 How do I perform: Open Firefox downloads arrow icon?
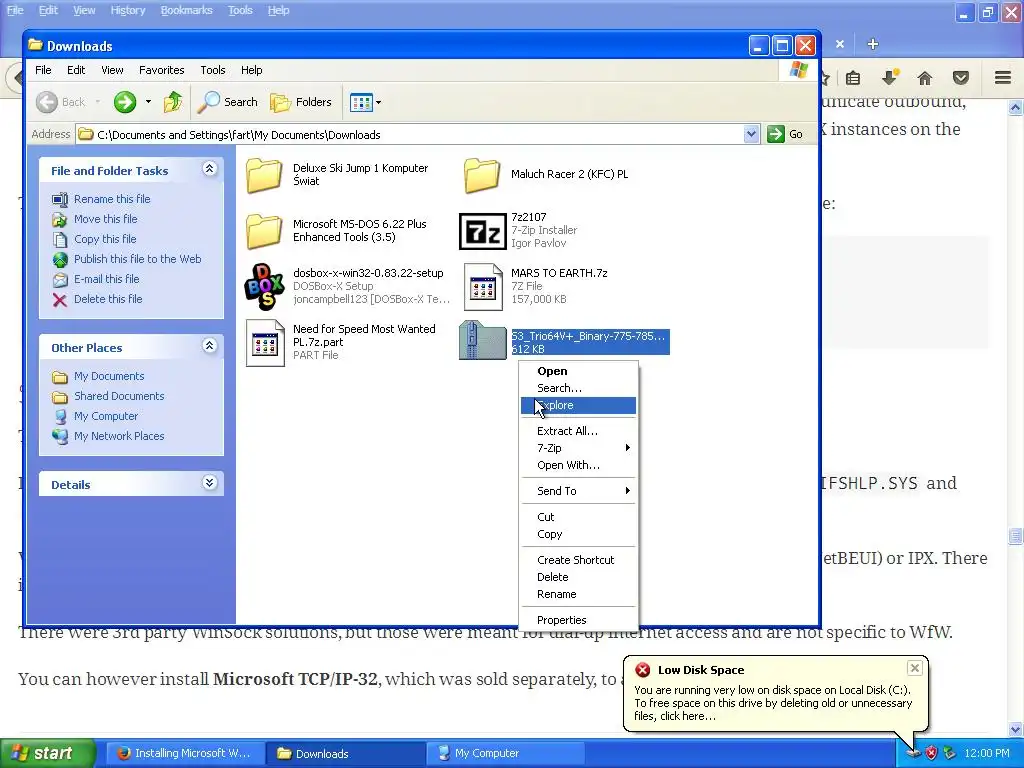coord(890,78)
